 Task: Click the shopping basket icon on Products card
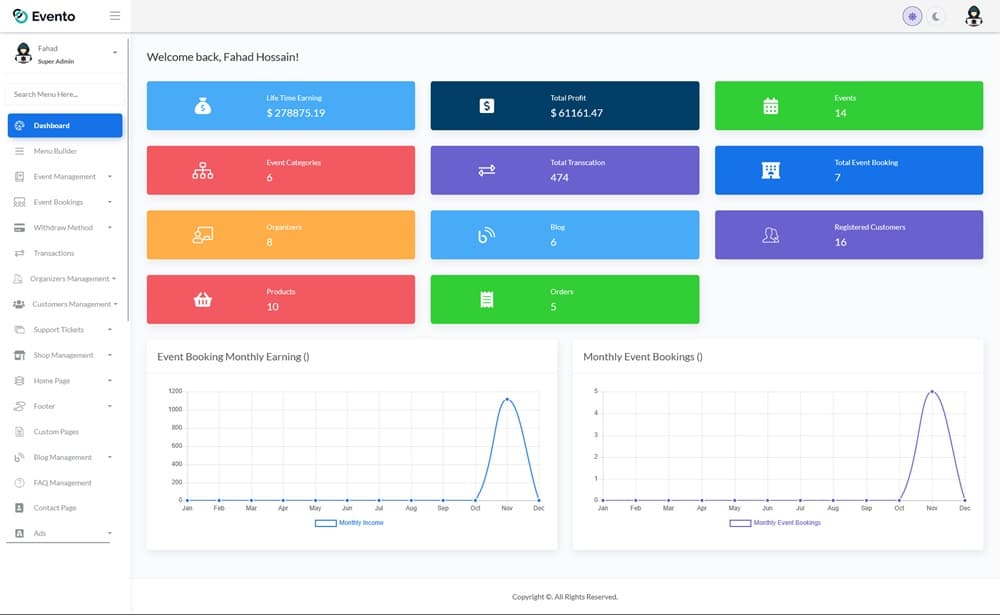coord(202,300)
